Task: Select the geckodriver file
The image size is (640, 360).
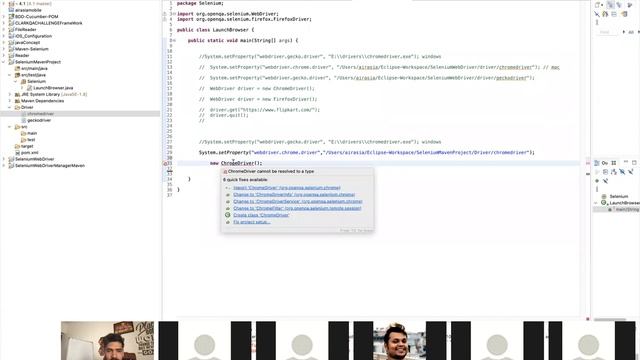Action: pyautogui.click(x=39, y=120)
